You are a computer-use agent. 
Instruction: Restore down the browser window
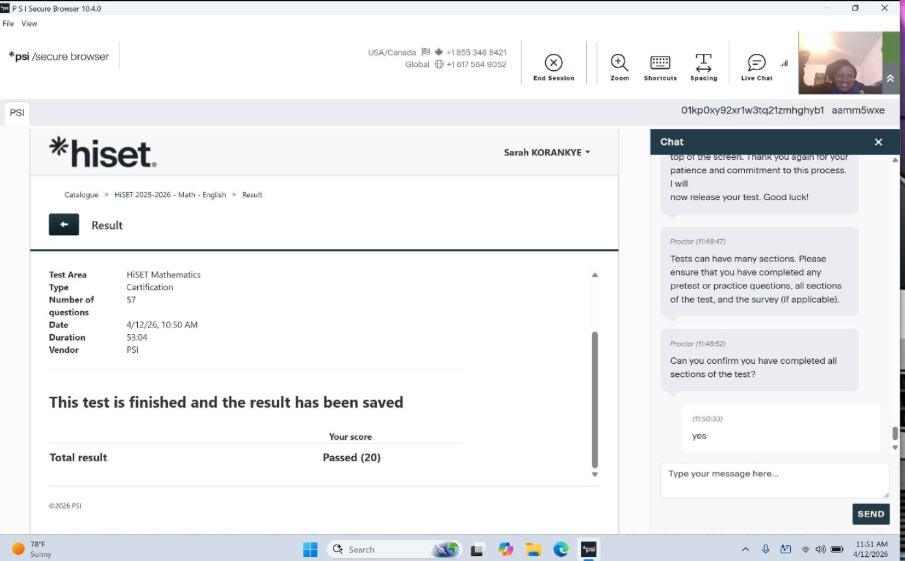(x=855, y=8)
